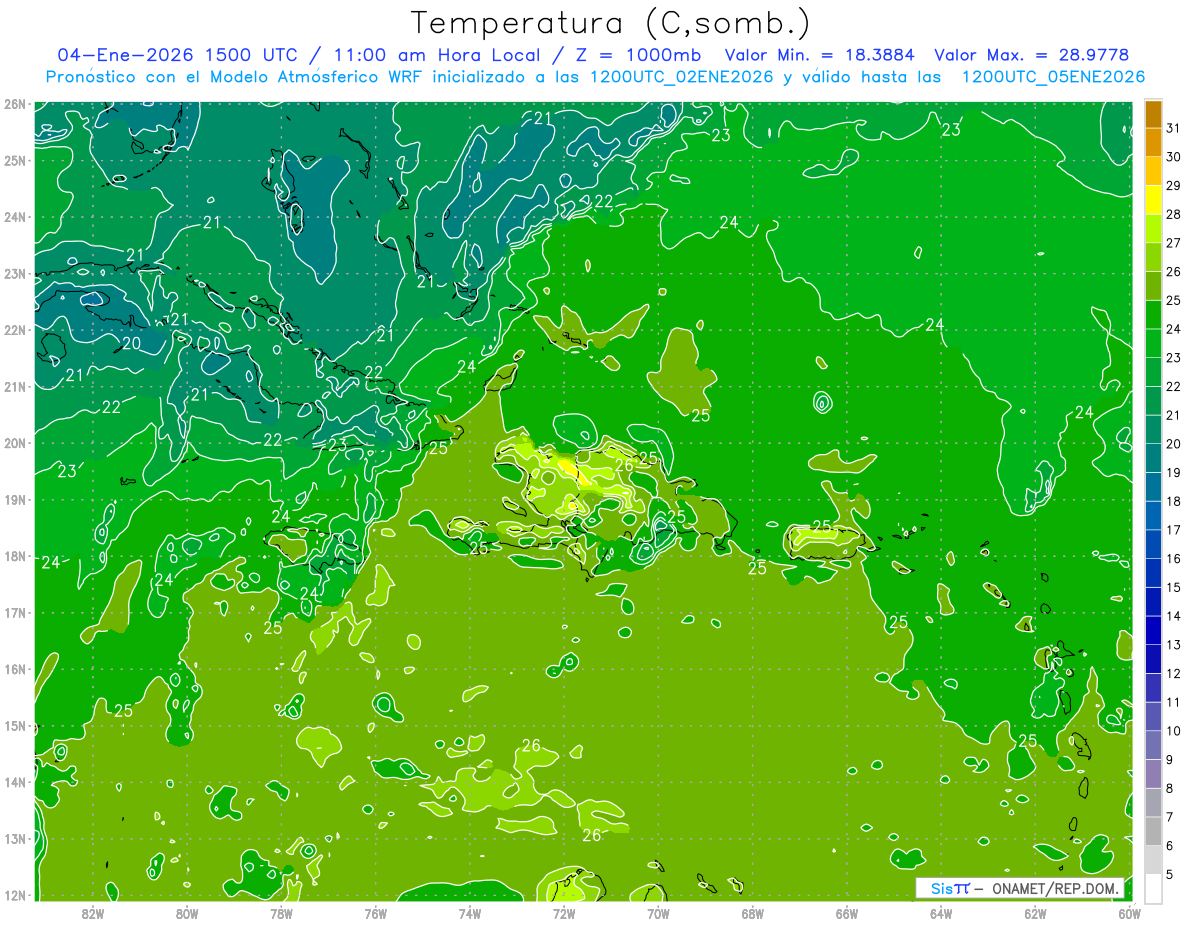Image resolution: width=1200 pixels, height=927 pixels.
Task: Click the white legend band below 5
Action: (x=1153, y=888)
